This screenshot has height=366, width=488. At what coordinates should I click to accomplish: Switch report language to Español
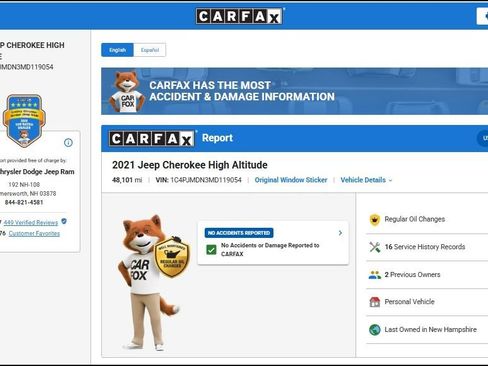150,50
